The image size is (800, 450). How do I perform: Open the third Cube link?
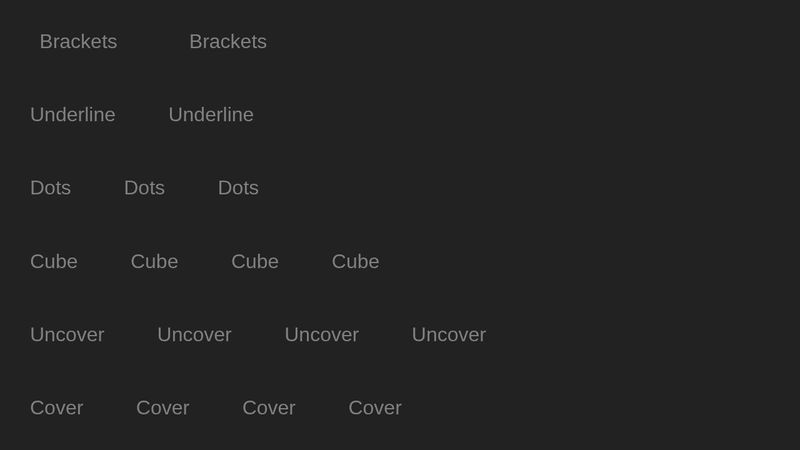pos(255,262)
